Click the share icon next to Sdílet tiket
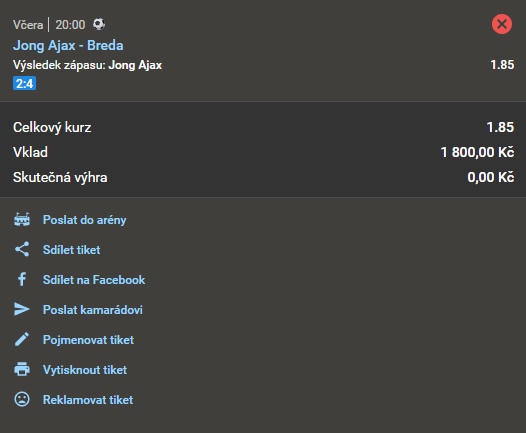The height and width of the screenshot is (433, 526). (x=22, y=250)
